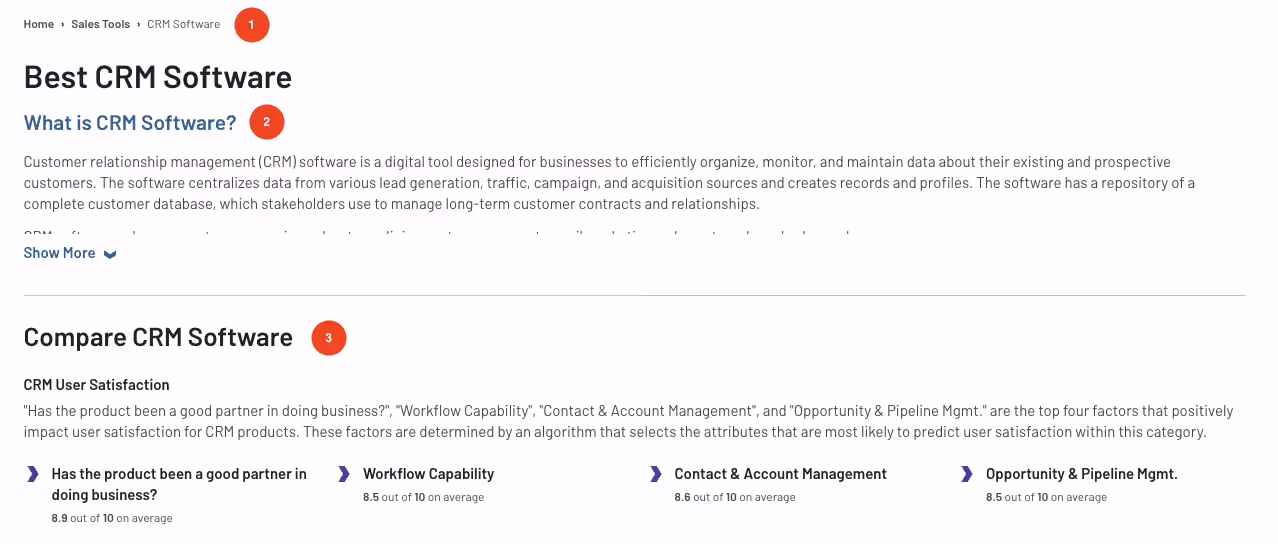Viewport: 1278px width, 544px height.
Task: Select the Opportunity & Pipeline Mgmt. factor
Action: tap(1081, 474)
